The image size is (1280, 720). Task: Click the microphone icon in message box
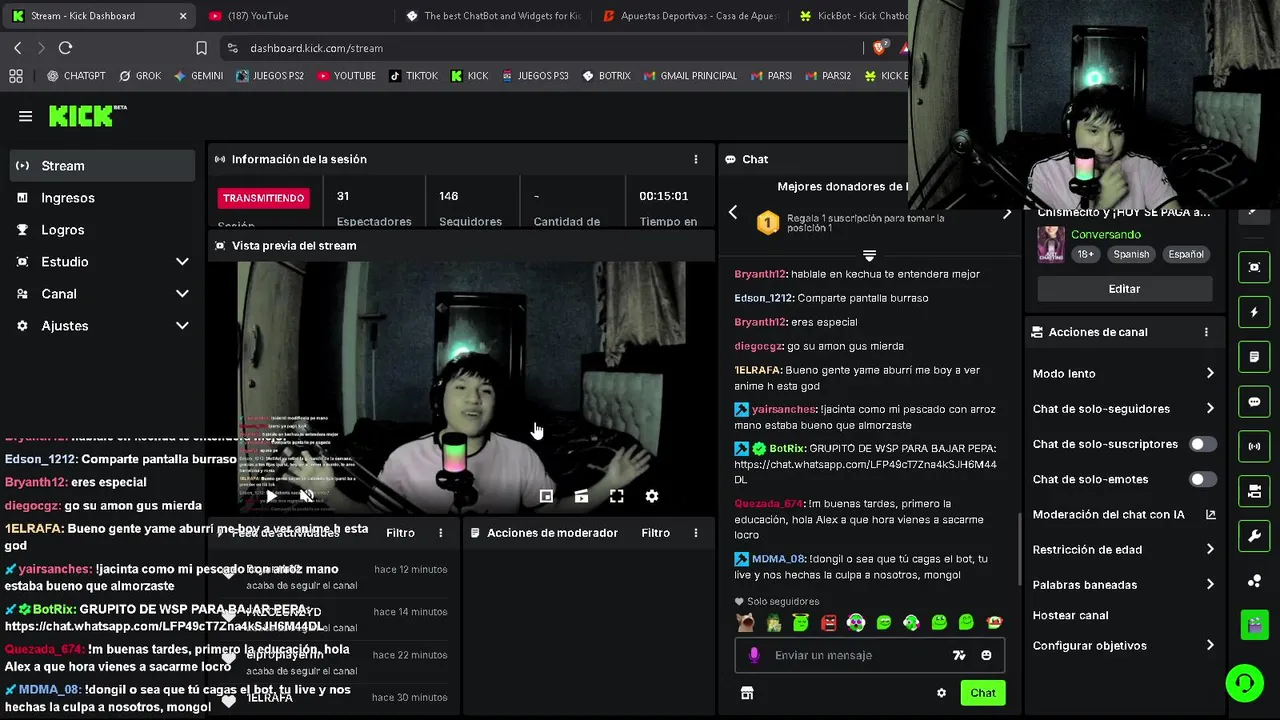754,655
